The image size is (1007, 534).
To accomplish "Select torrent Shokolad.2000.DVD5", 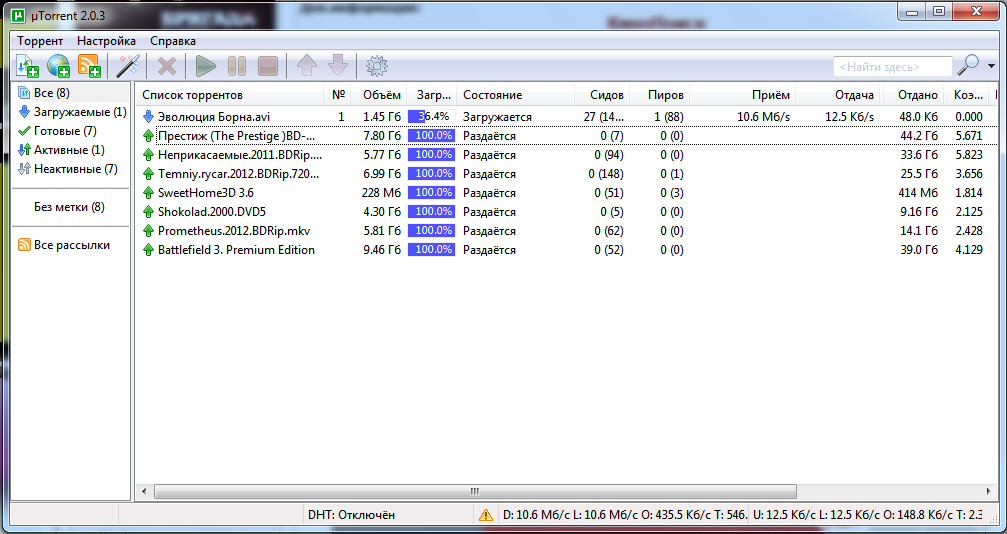I will (x=212, y=212).
